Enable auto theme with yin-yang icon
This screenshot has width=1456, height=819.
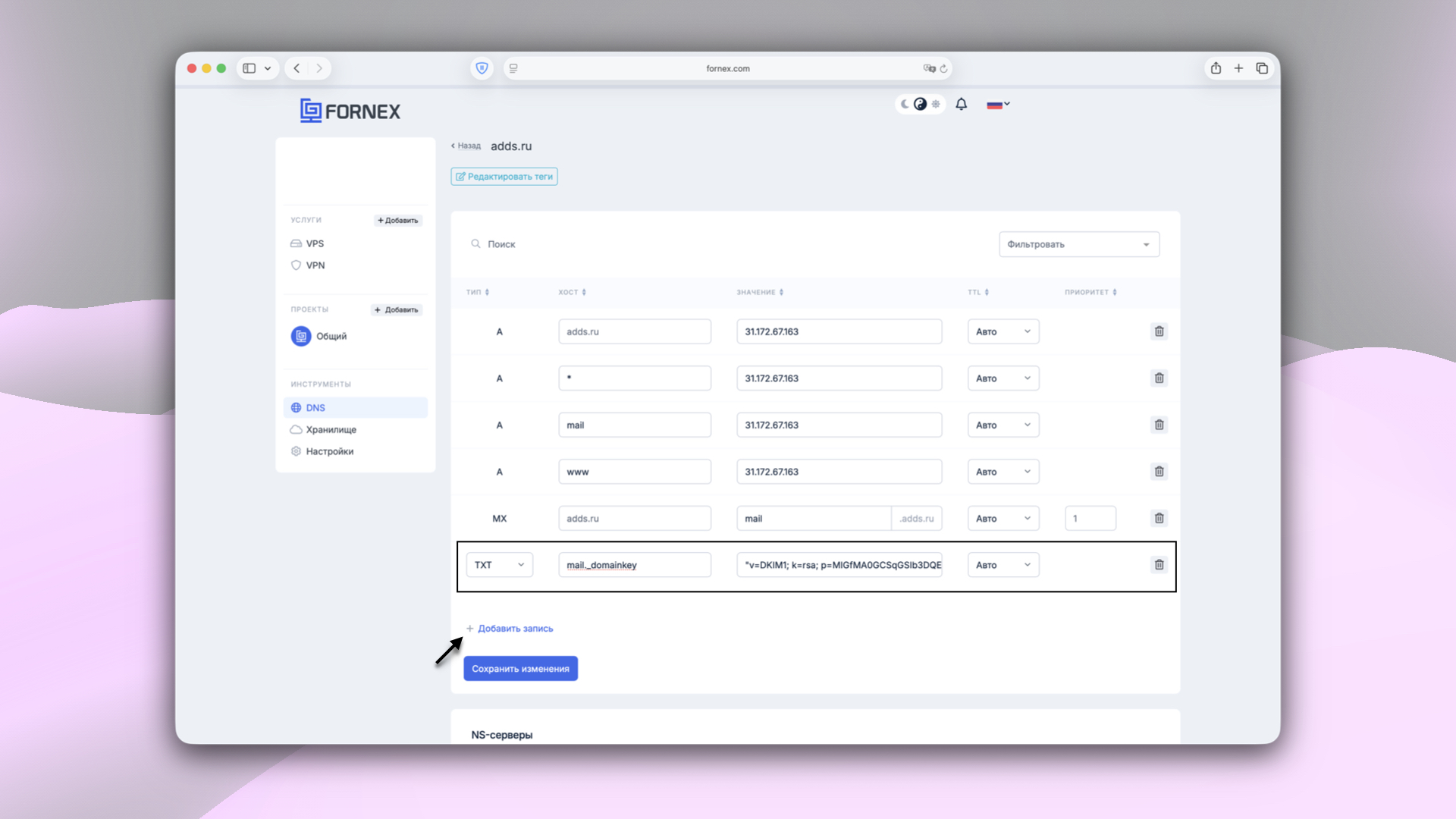pyautogui.click(x=920, y=104)
